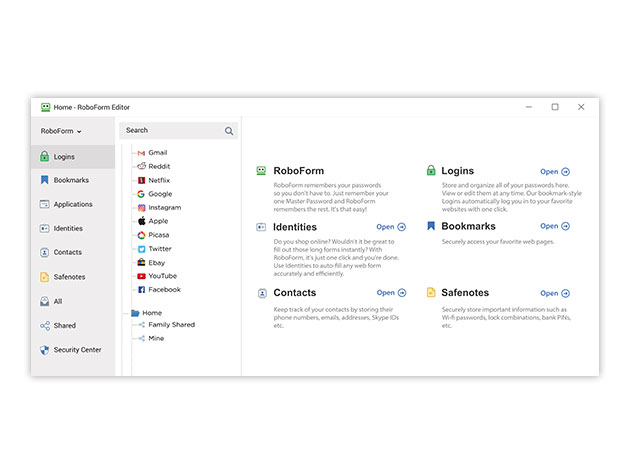Select Logins in the sidebar
Screen dimensions: 630x473
click(x=73, y=157)
